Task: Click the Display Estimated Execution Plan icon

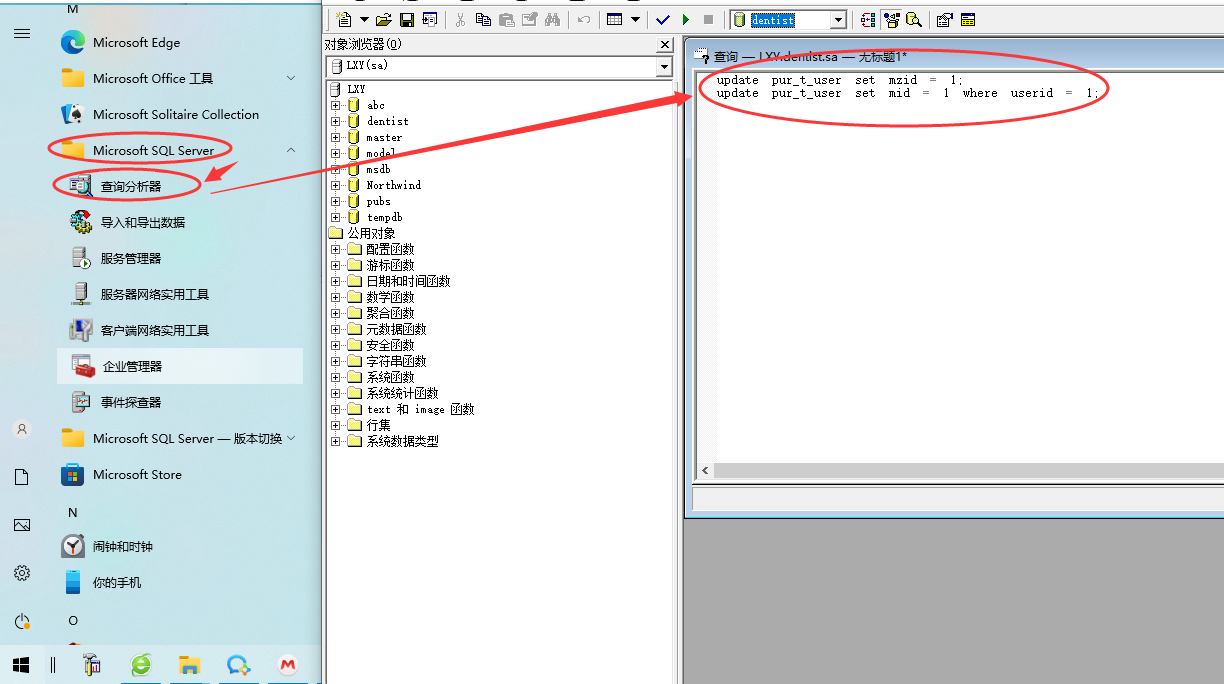Action: [867, 20]
